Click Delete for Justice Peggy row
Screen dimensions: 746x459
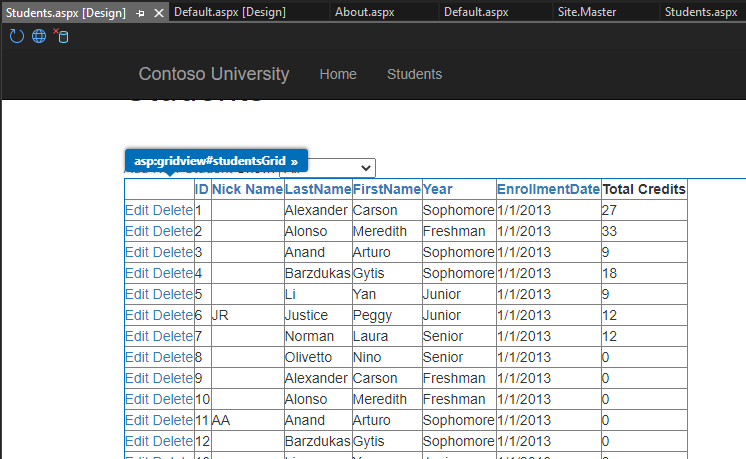(x=173, y=315)
